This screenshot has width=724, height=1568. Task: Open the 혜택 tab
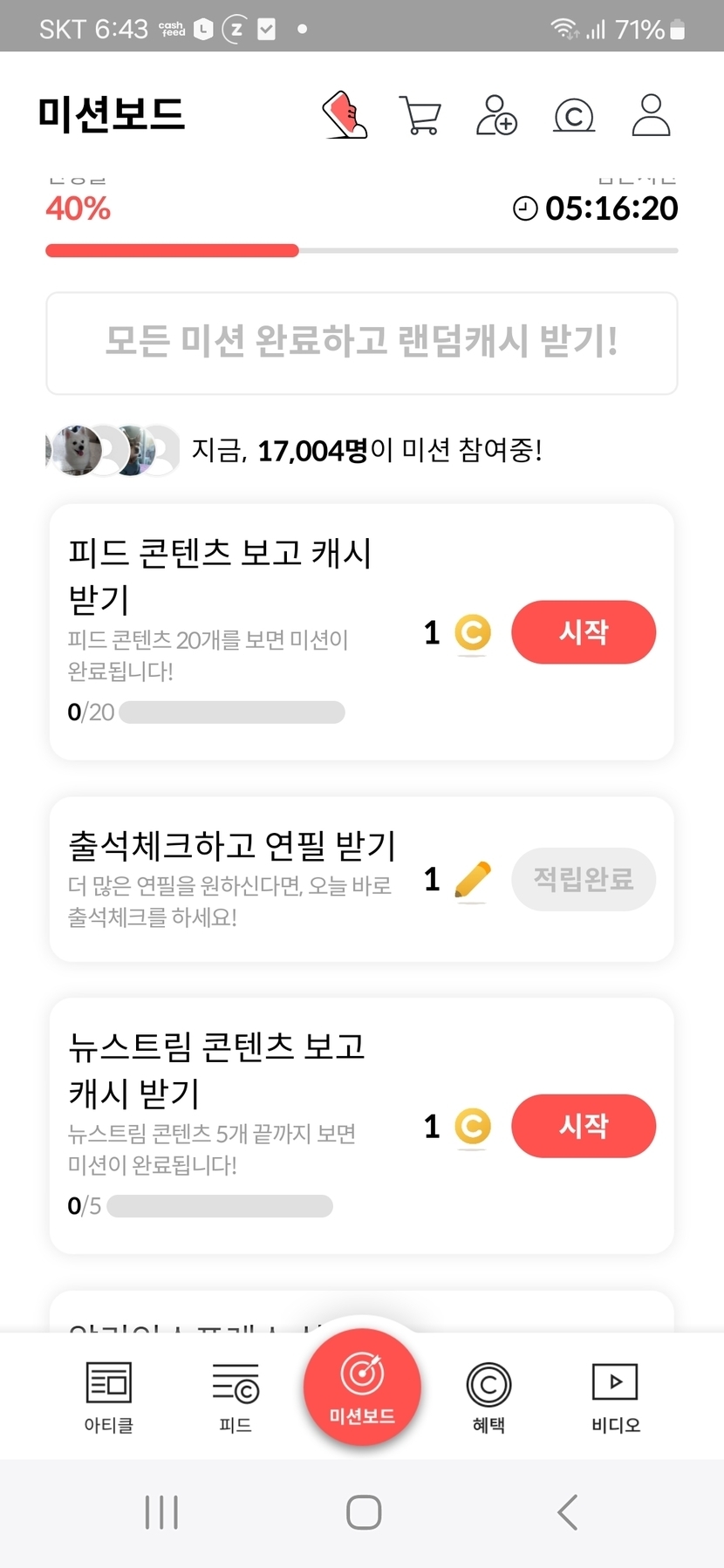click(488, 1397)
